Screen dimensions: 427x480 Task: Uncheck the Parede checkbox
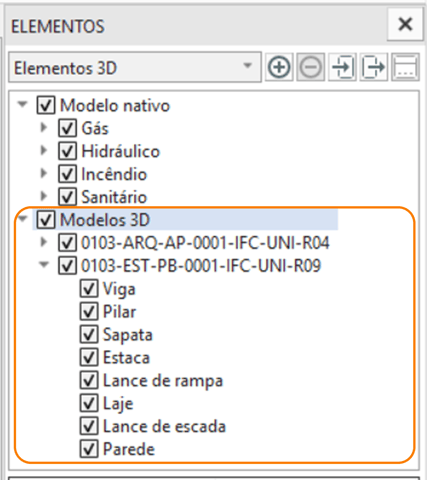coord(89,449)
